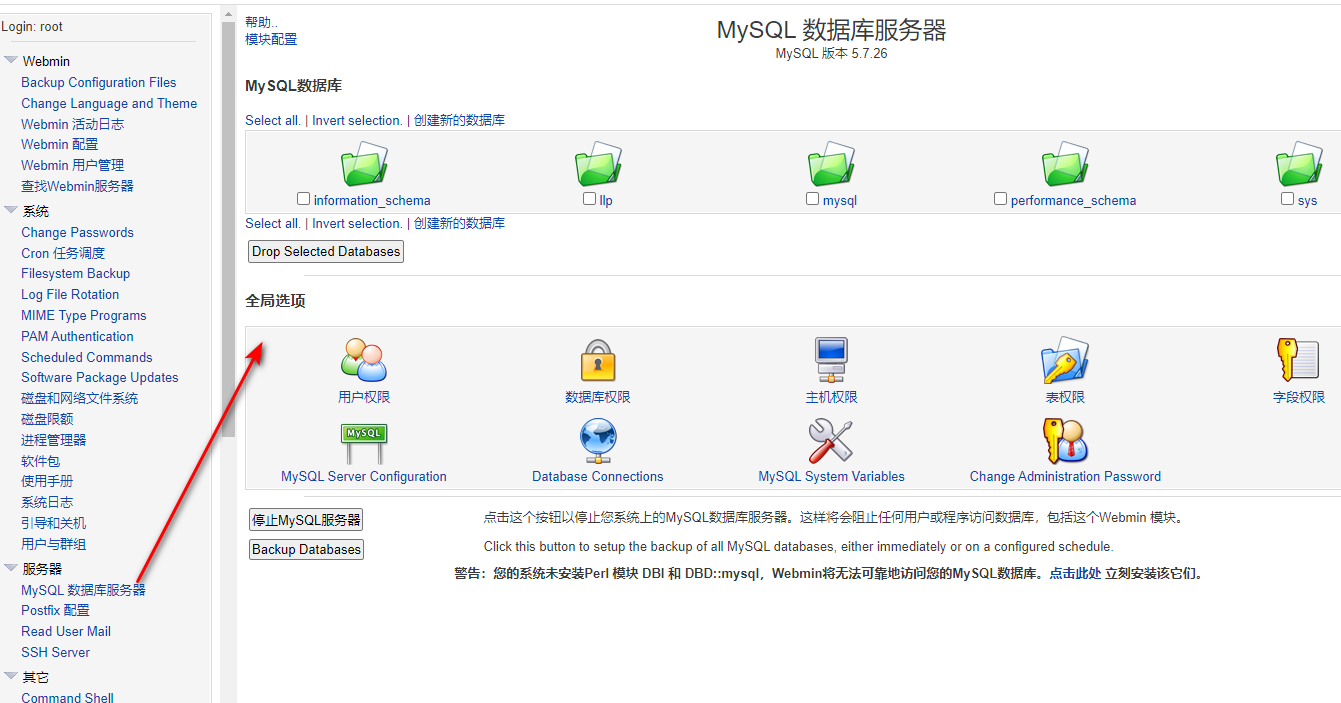Open the 用户权限 text link
Image resolution: width=1341 pixels, height=703 pixels.
[364, 397]
